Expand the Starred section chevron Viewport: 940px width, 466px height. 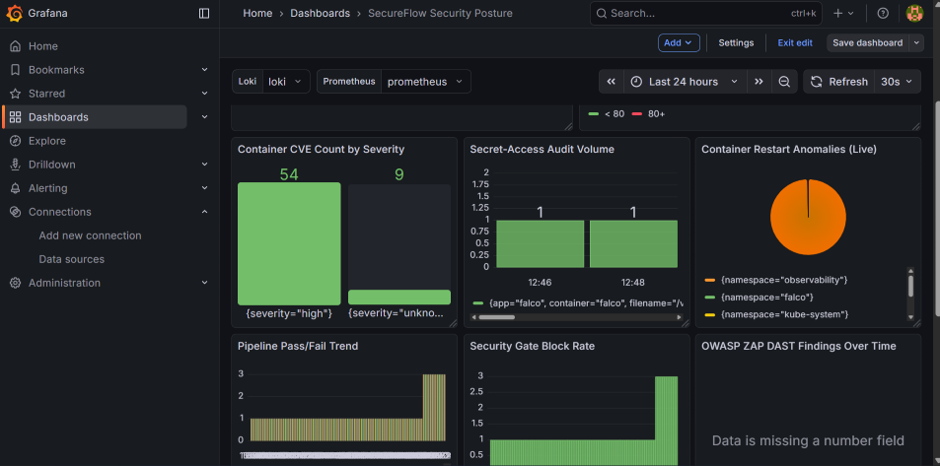[204, 94]
